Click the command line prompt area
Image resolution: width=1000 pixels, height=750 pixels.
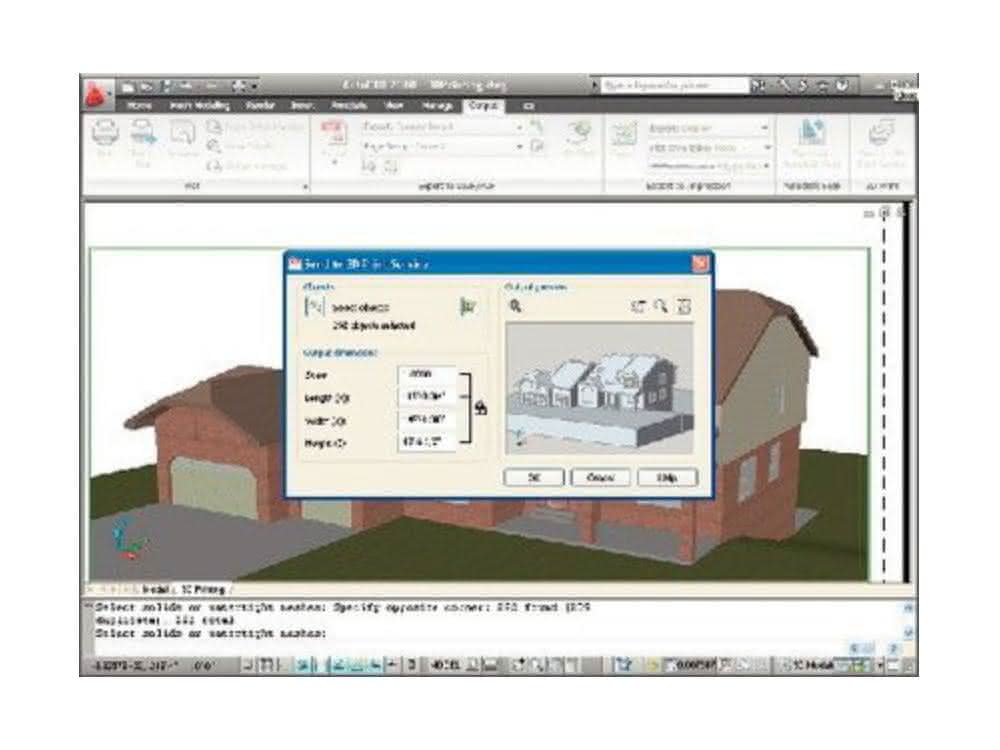point(210,633)
